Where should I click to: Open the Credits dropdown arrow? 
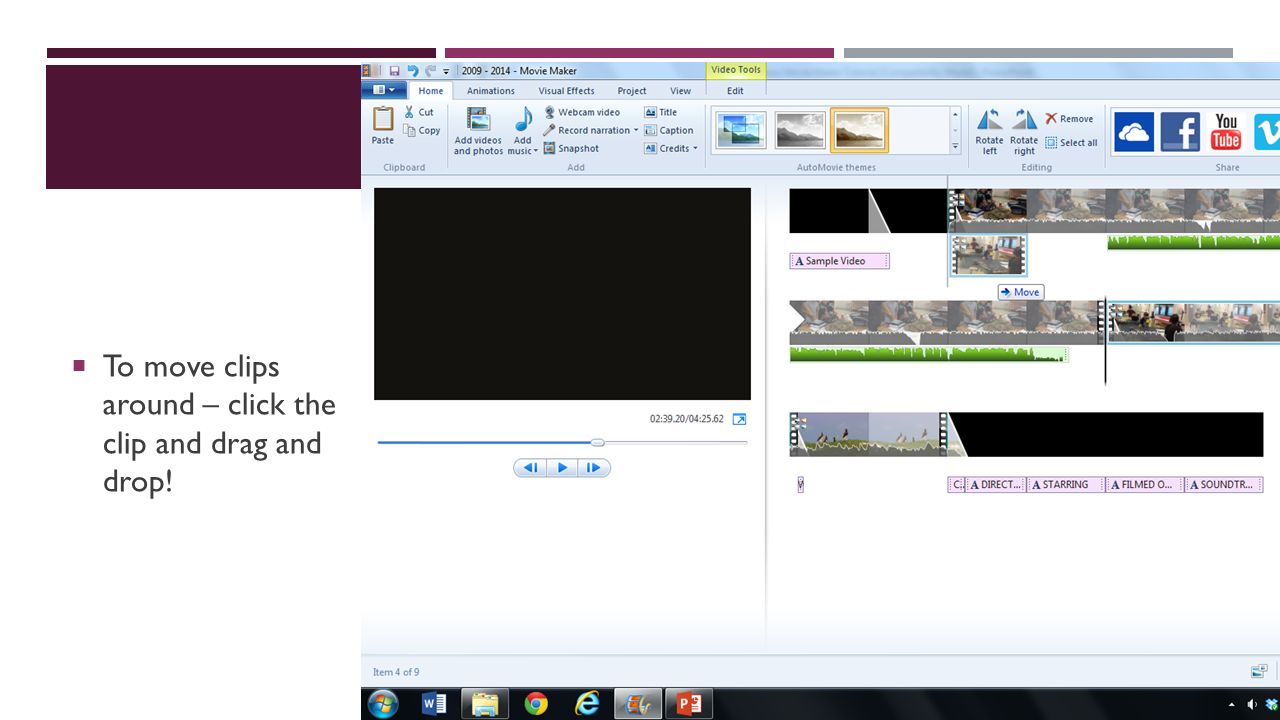(695, 149)
